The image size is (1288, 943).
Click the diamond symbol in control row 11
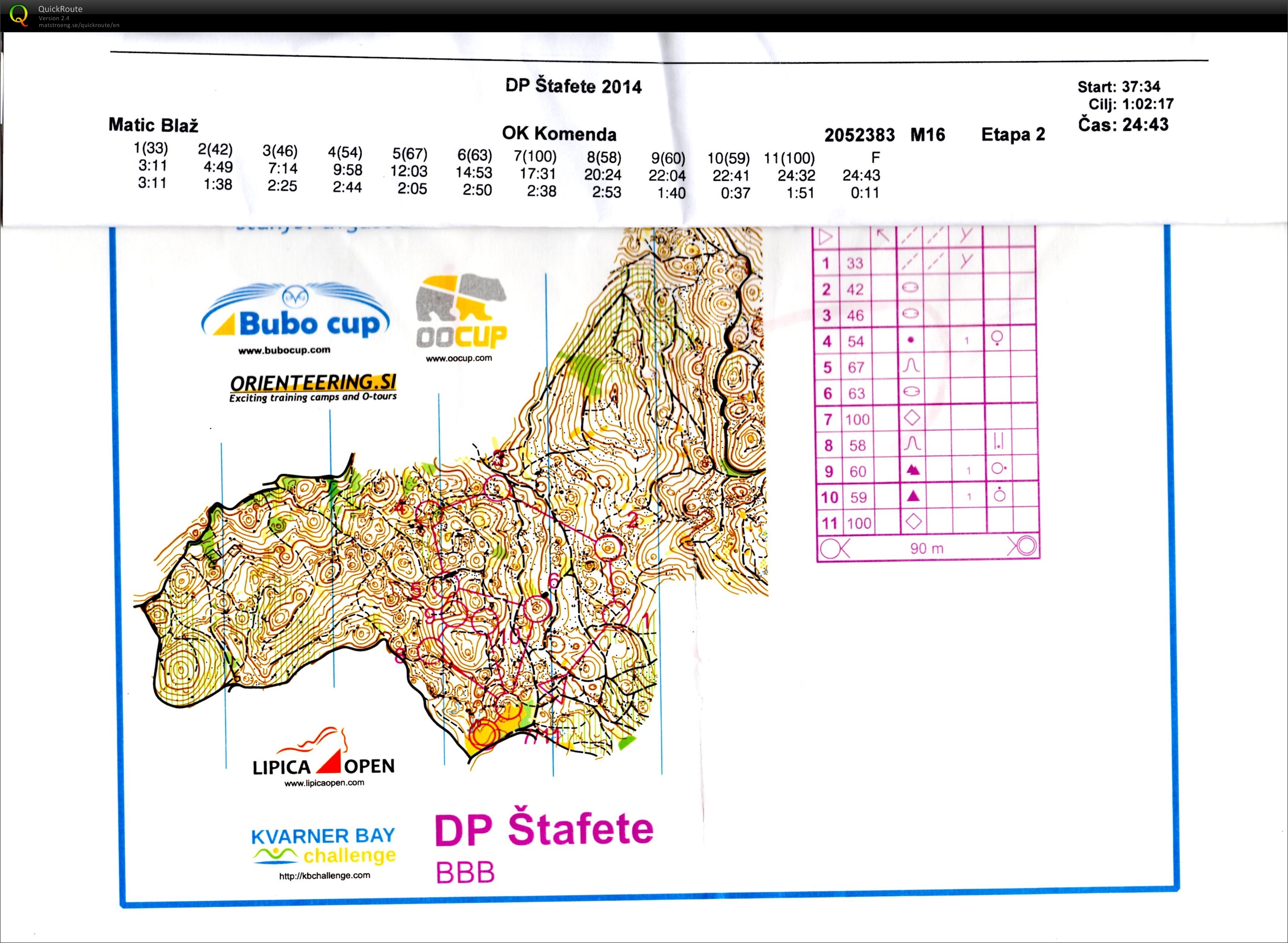[x=913, y=521]
